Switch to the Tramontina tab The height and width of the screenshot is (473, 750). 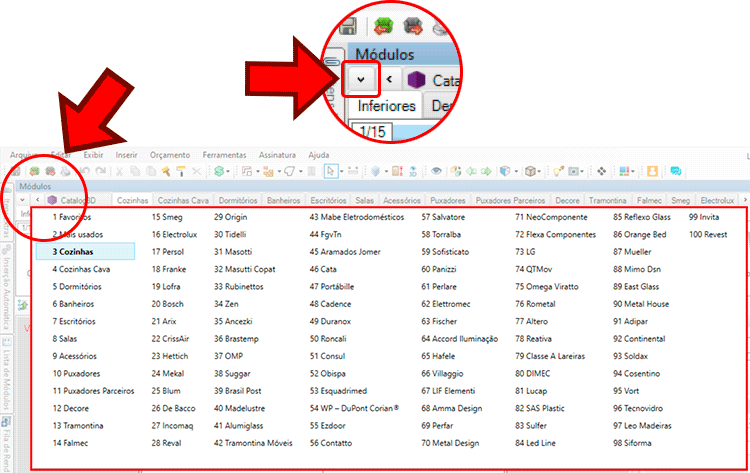point(607,200)
